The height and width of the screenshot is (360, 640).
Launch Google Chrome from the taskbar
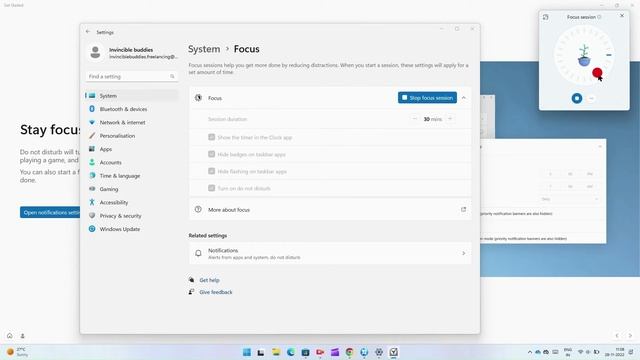pyautogui.click(x=349, y=352)
